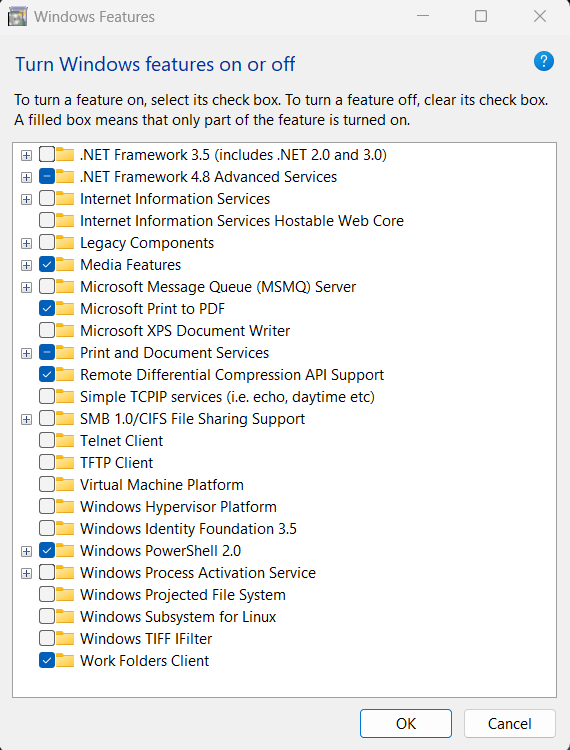The width and height of the screenshot is (570, 750).
Task: Click the Windows Features title bar icon
Action: [17, 17]
